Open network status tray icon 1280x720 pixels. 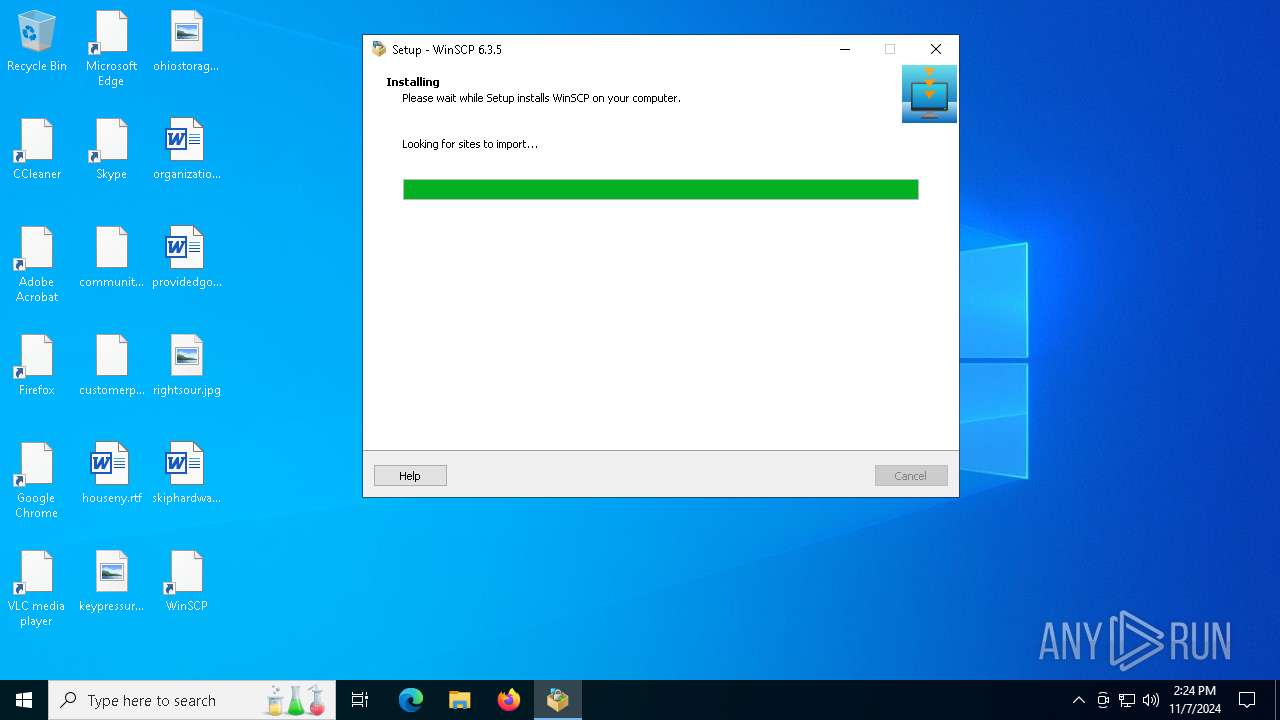pyautogui.click(x=1127, y=700)
